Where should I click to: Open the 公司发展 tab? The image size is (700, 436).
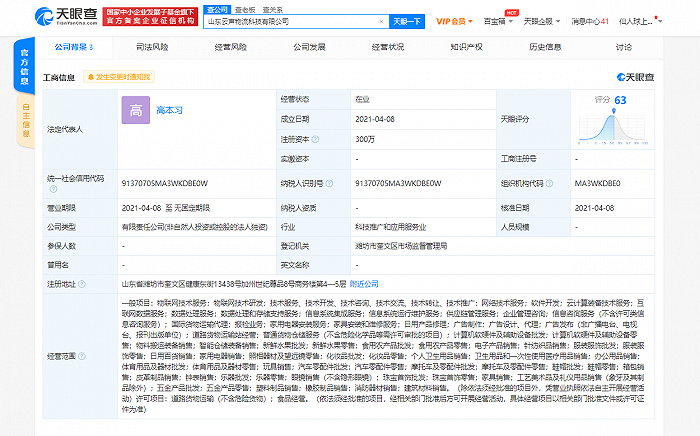pyautogui.click(x=309, y=47)
